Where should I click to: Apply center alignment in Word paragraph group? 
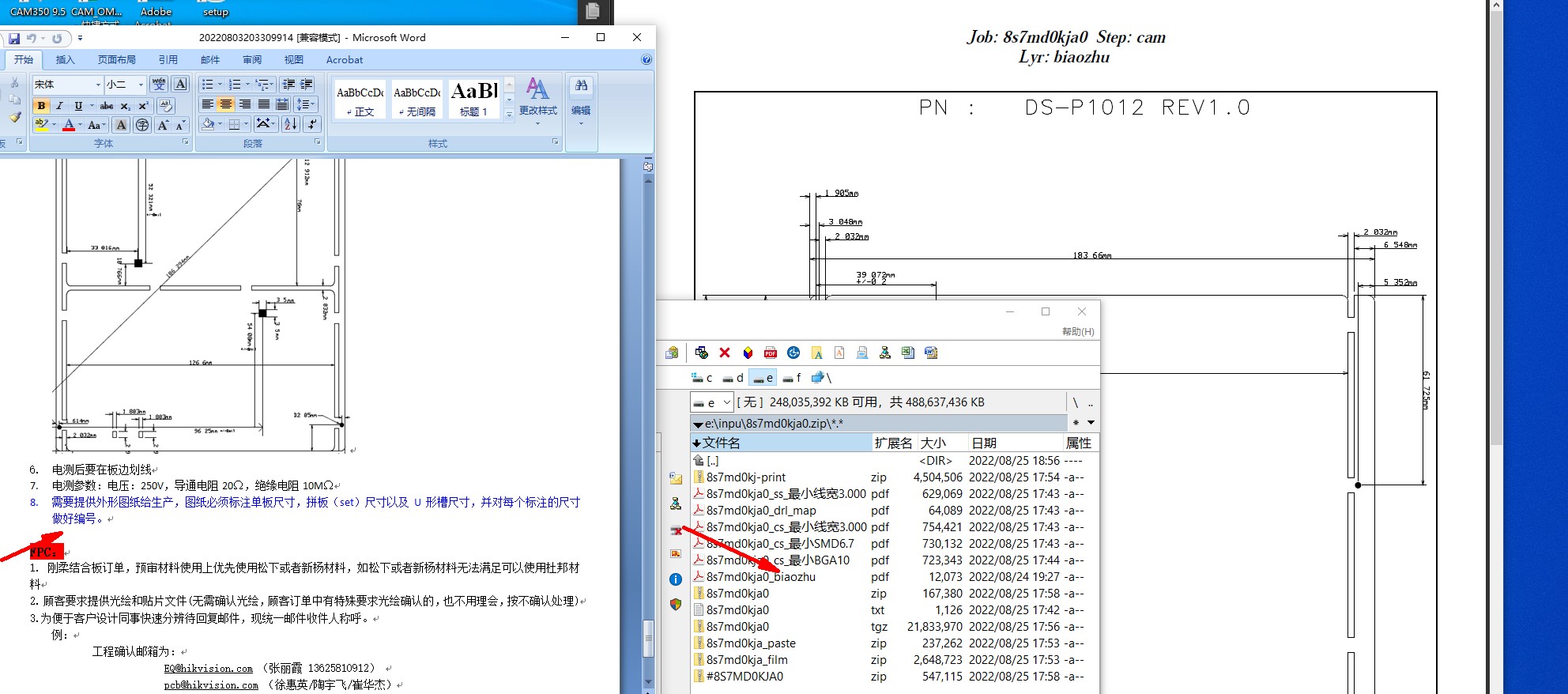pyautogui.click(x=226, y=104)
